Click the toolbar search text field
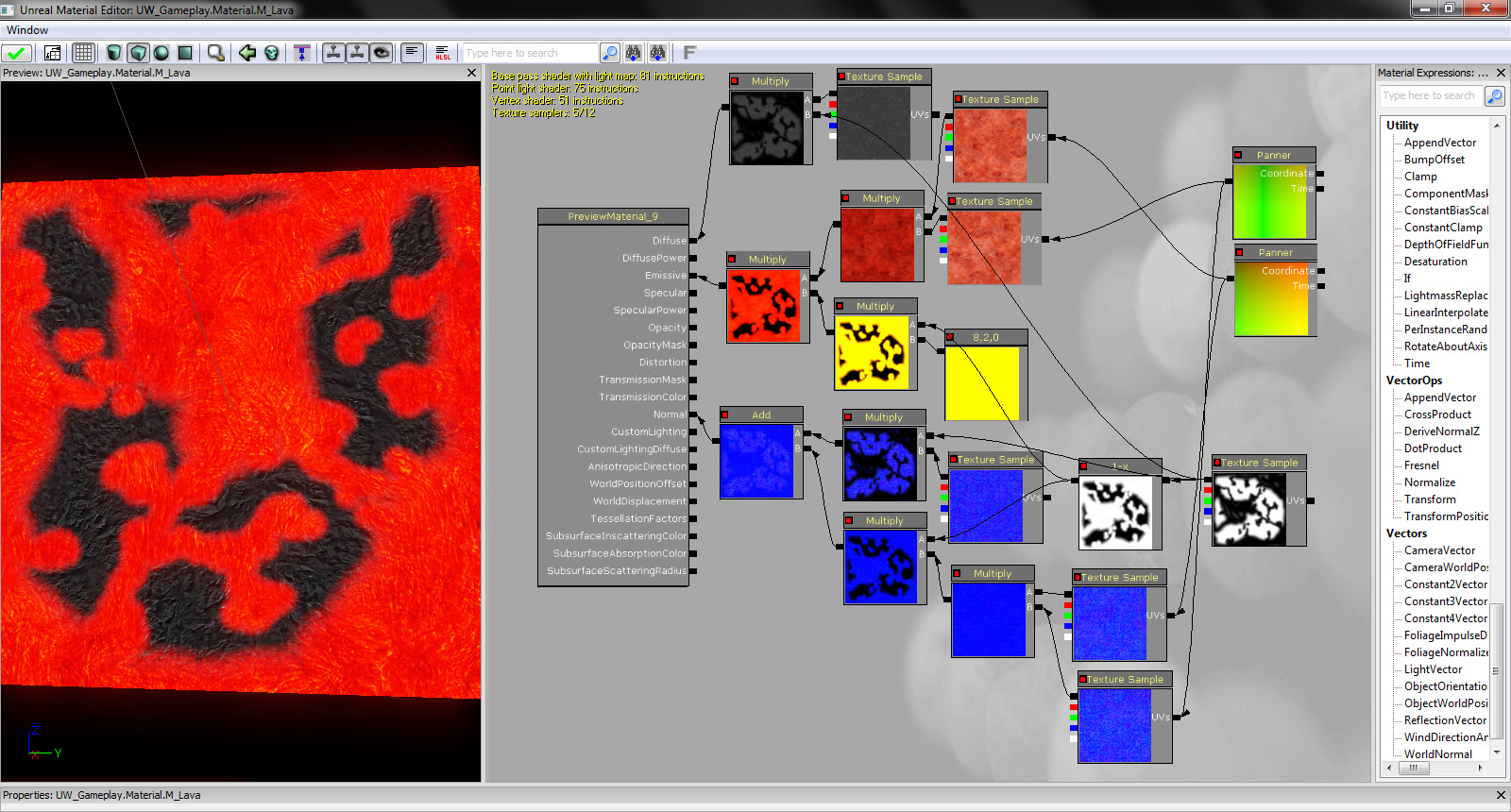 (530, 53)
